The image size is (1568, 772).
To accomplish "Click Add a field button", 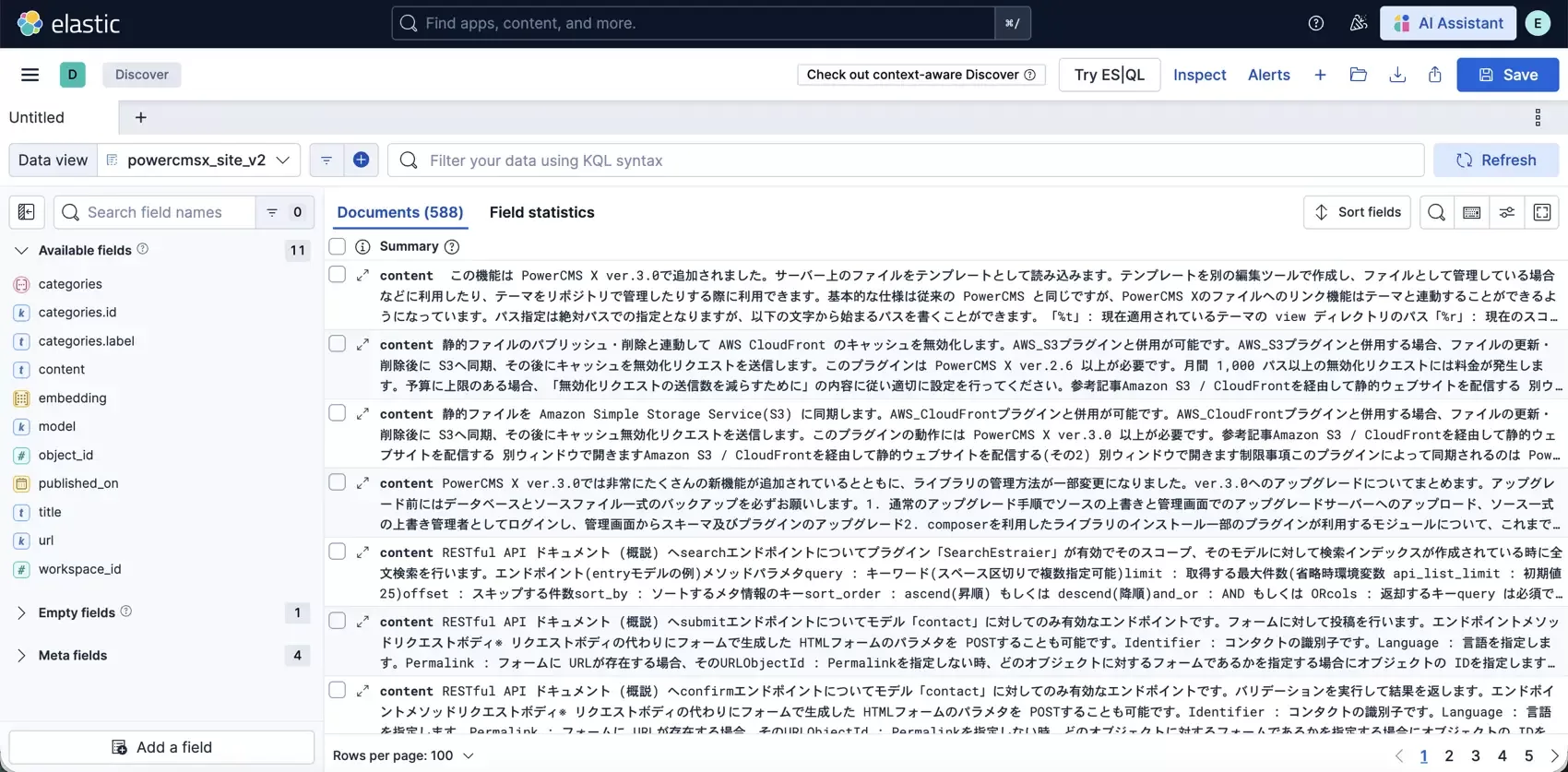I will [161, 747].
